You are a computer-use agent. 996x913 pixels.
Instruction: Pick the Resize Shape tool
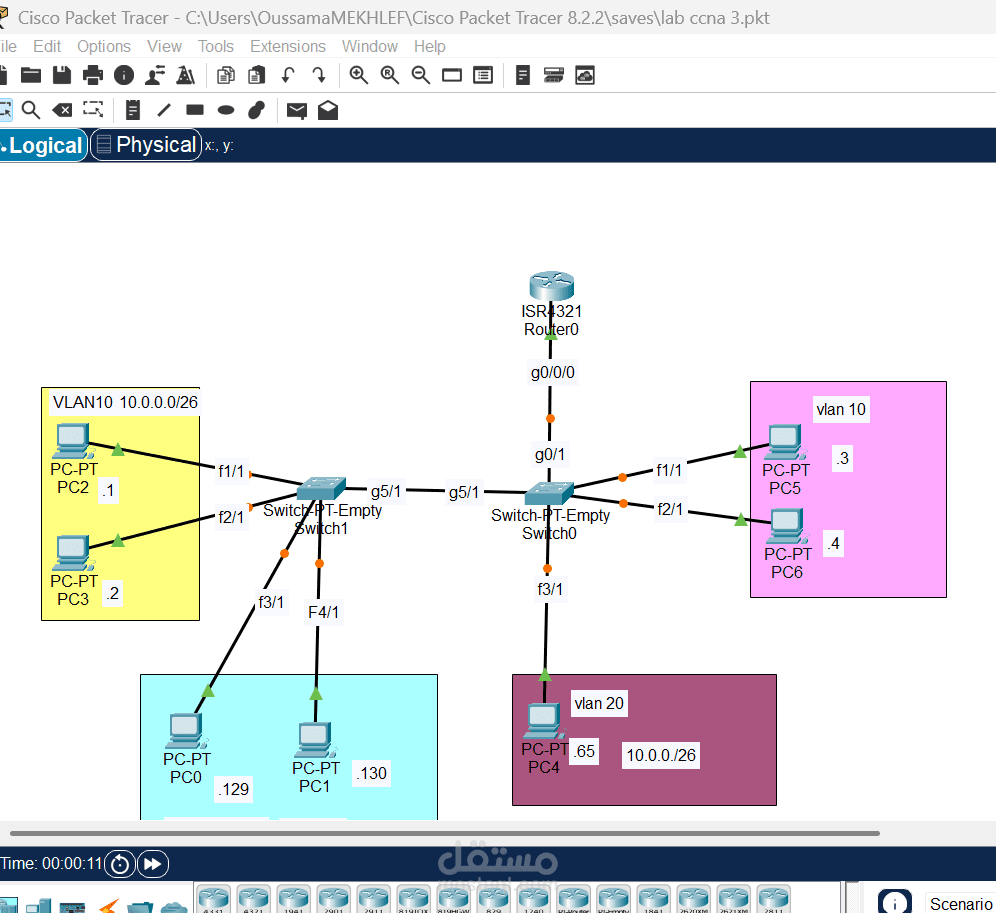[x=93, y=109]
